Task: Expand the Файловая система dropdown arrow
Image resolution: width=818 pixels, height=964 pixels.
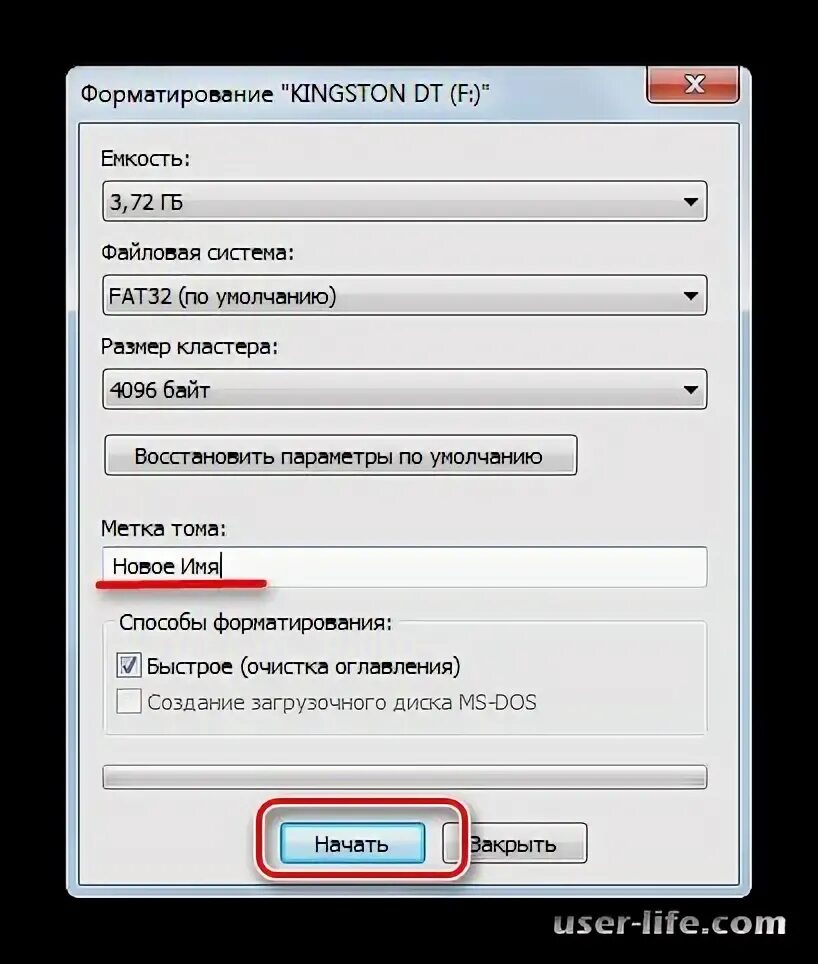Action: tap(690, 296)
